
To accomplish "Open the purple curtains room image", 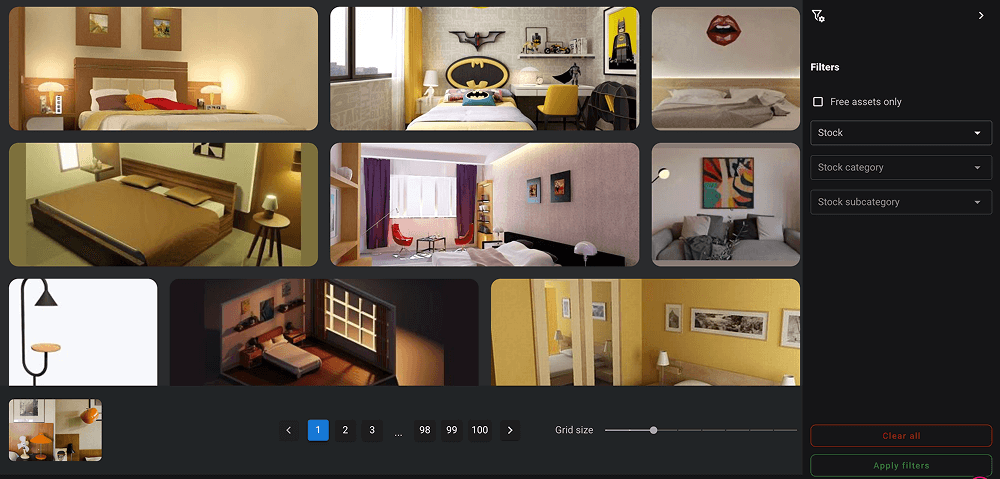I will point(484,204).
